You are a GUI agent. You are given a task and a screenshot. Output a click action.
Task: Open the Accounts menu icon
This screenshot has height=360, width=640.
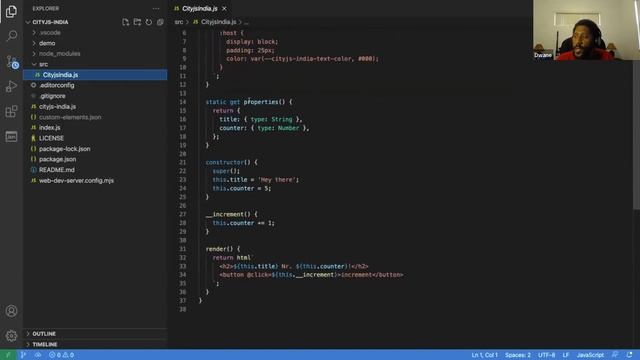(11, 311)
